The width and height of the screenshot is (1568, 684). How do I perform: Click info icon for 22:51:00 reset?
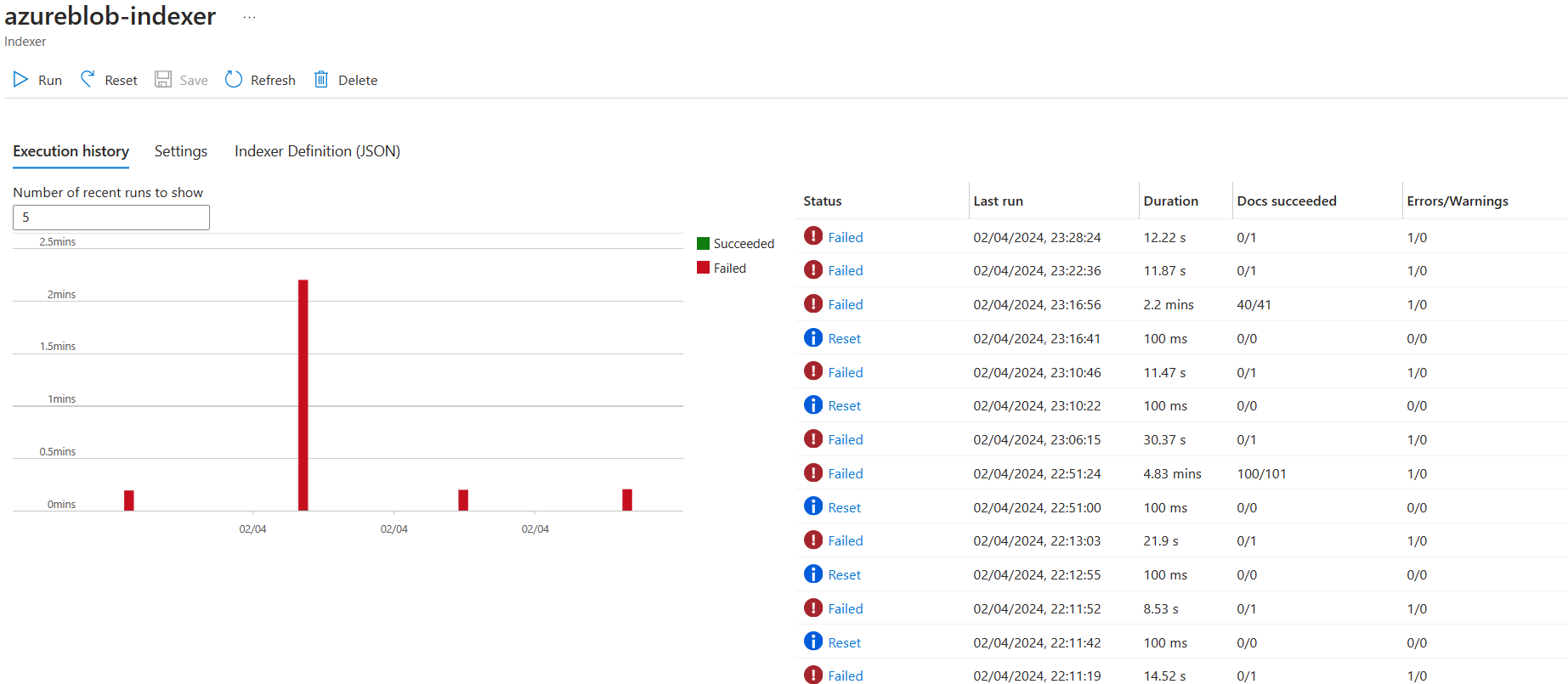[813, 506]
